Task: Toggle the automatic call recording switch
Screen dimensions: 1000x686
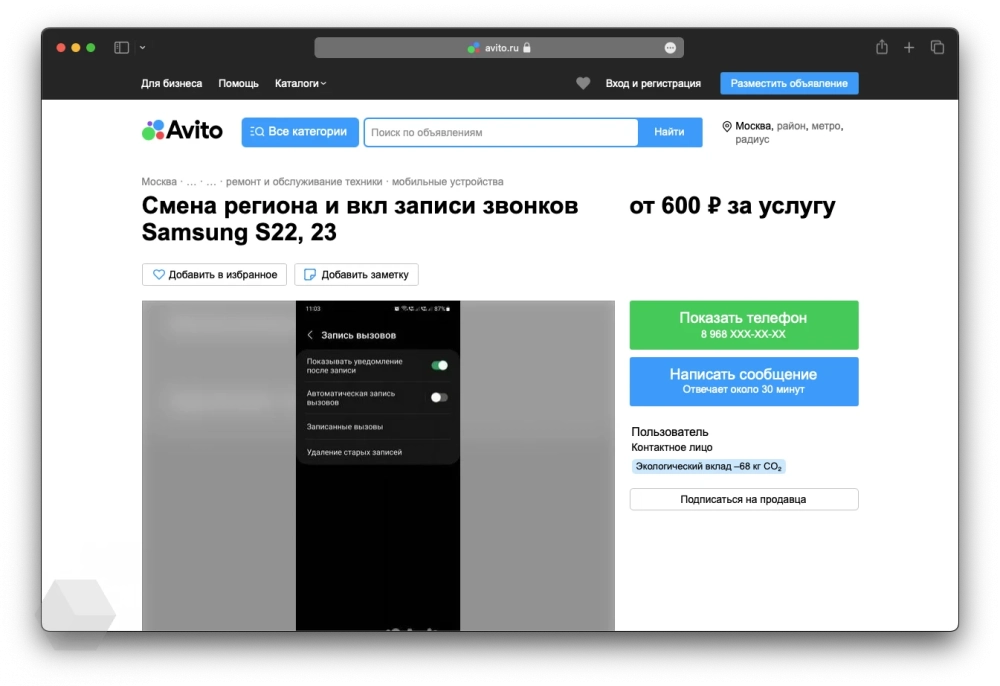Action: pyautogui.click(x=439, y=397)
